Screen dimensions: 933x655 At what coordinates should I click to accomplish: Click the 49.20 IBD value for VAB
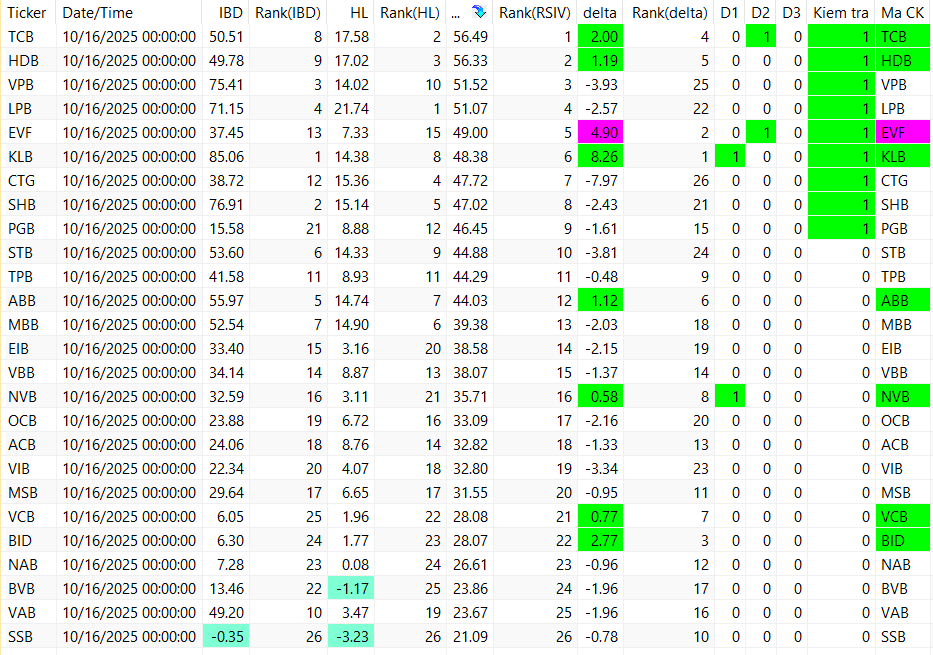click(226, 613)
